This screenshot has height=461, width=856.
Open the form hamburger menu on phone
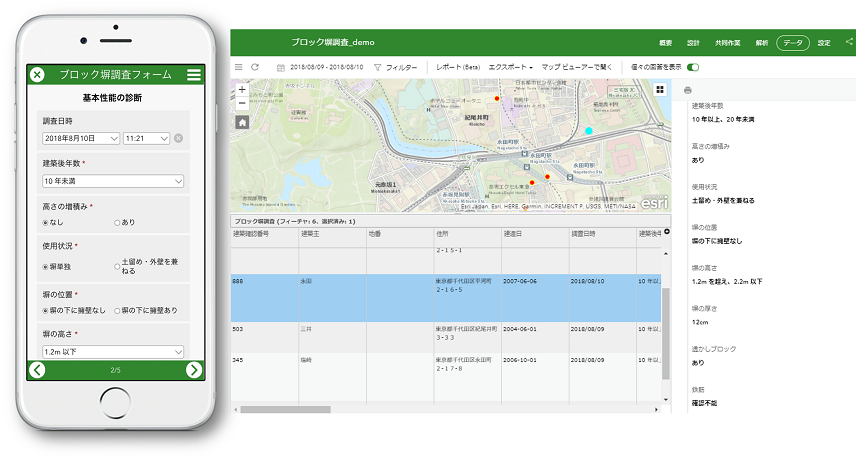point(194,75)
